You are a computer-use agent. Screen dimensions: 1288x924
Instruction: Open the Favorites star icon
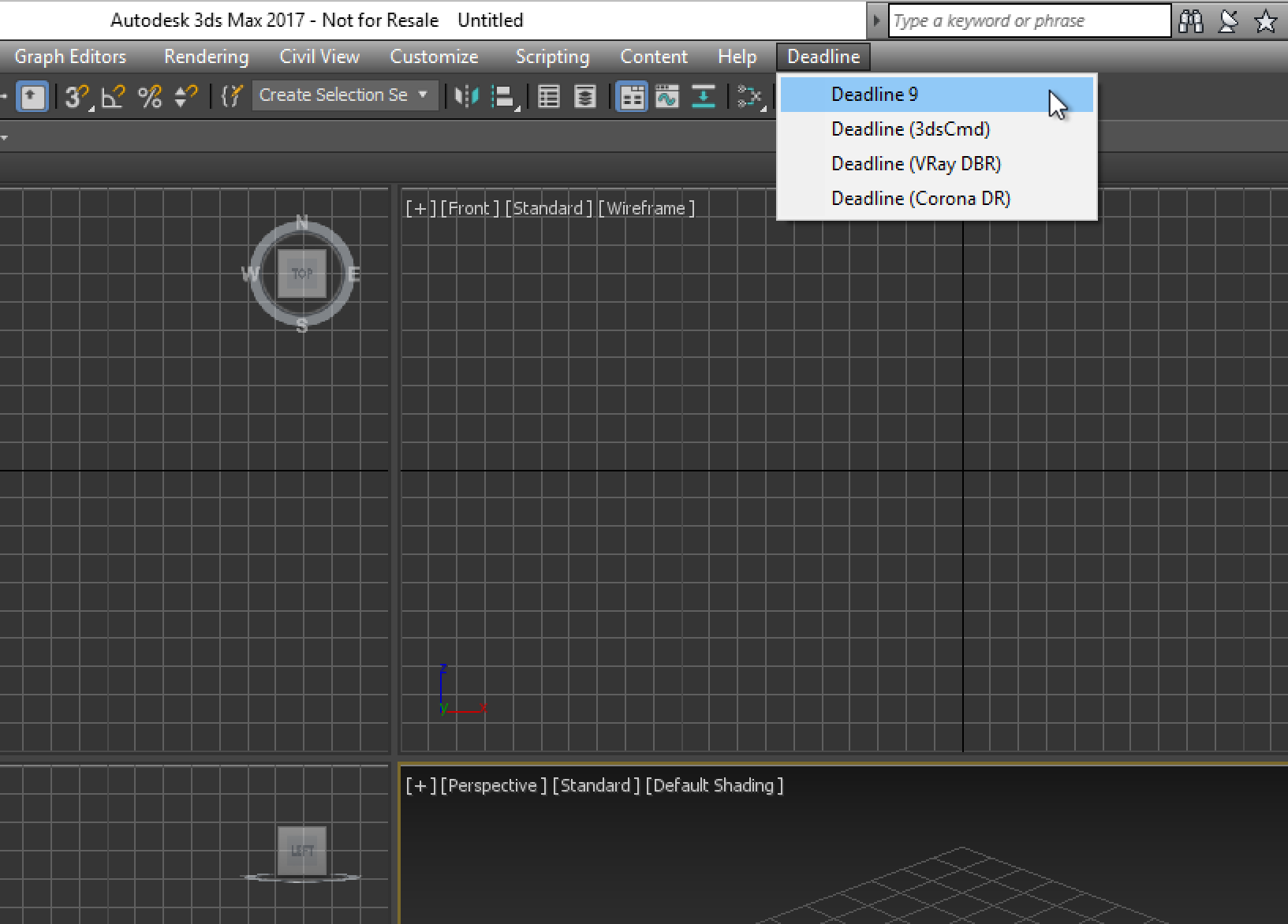tap(1265, 20)
